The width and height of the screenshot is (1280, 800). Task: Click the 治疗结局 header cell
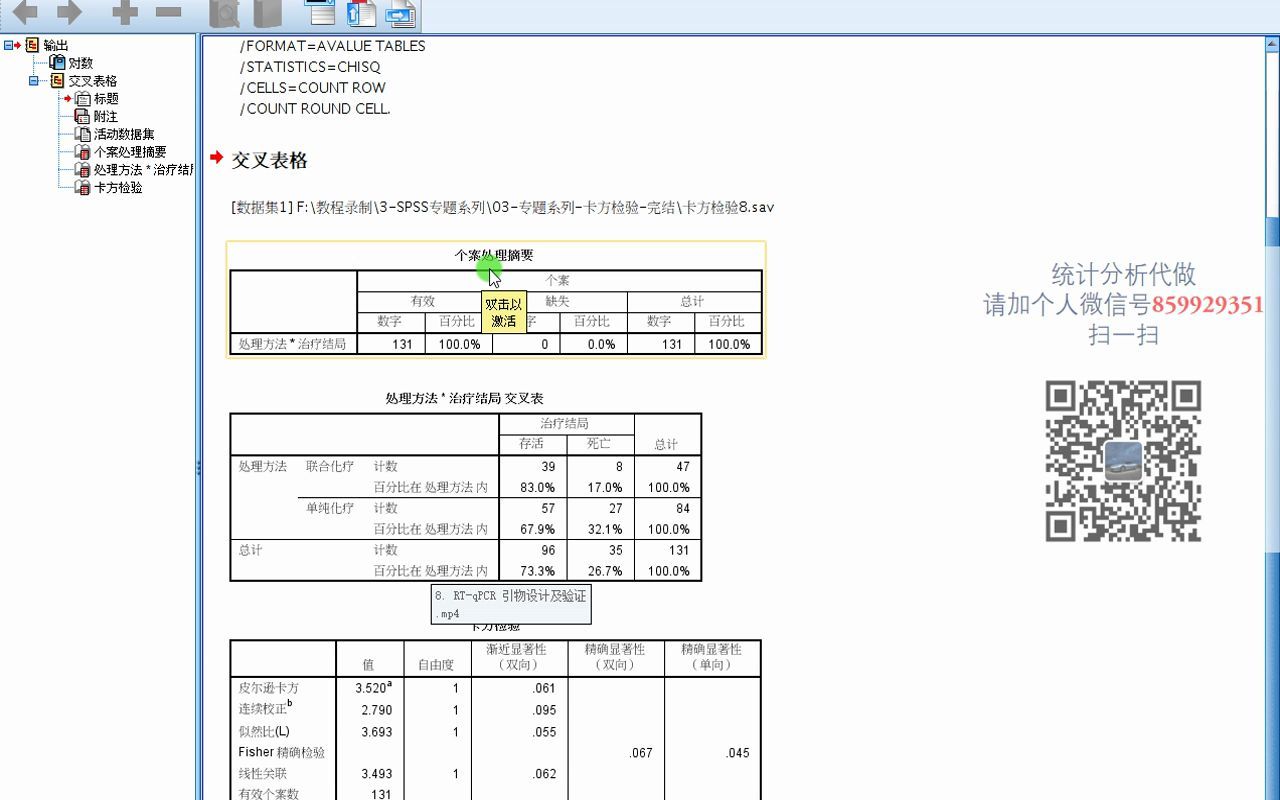565,424
